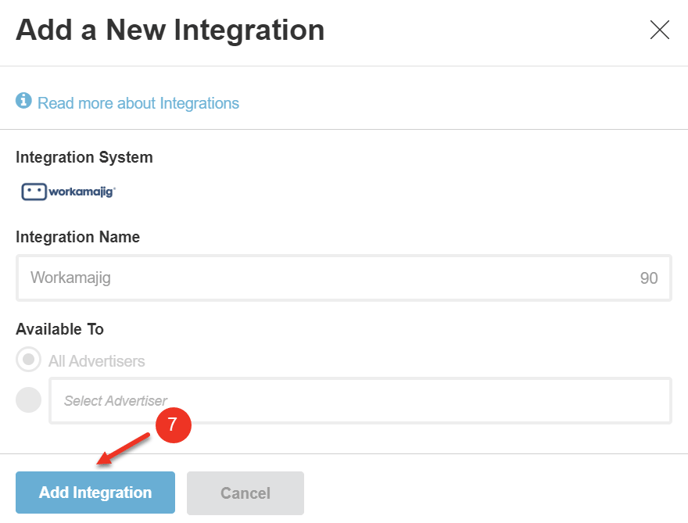Focus the Integration Name input field
Image resolution: width=688 pixels, height=523 pixels.
344,278
